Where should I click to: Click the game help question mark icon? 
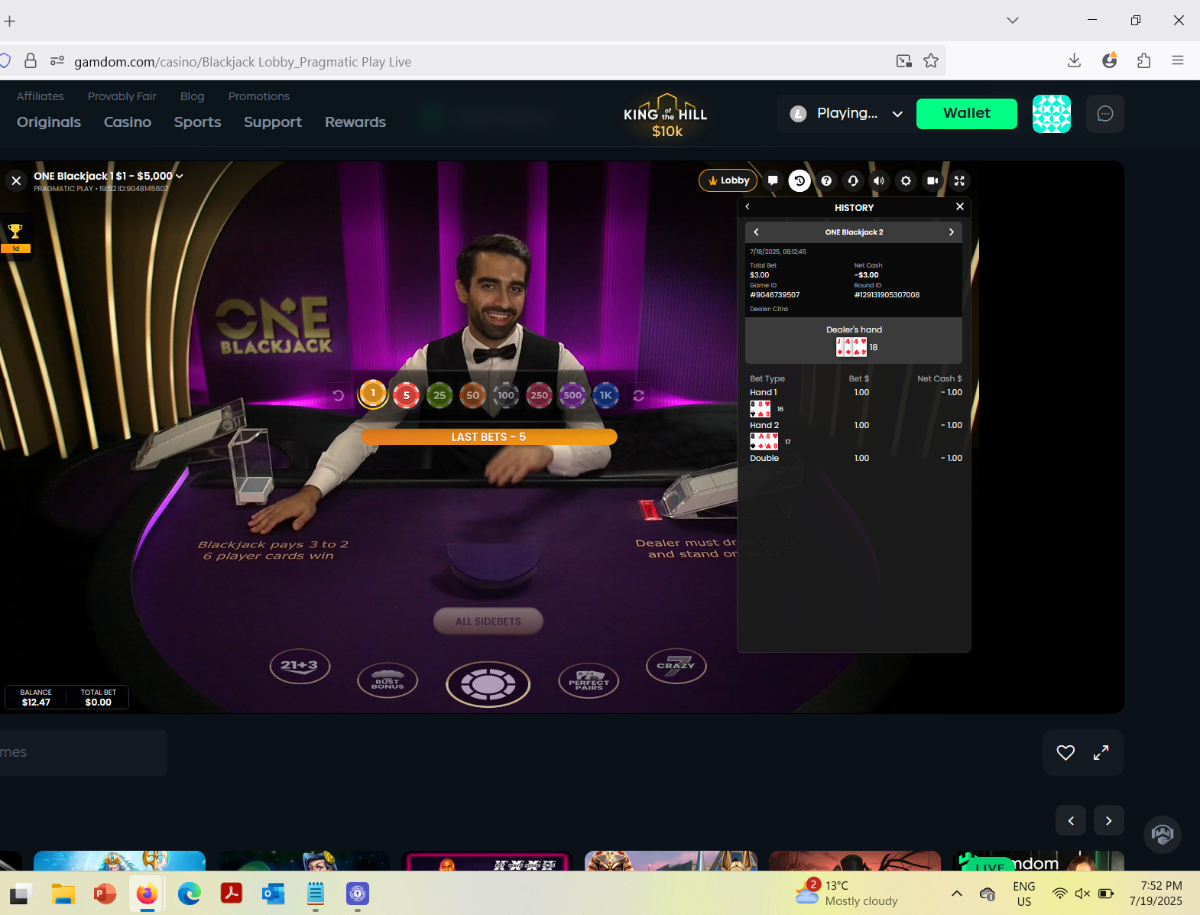click(826, 181)
